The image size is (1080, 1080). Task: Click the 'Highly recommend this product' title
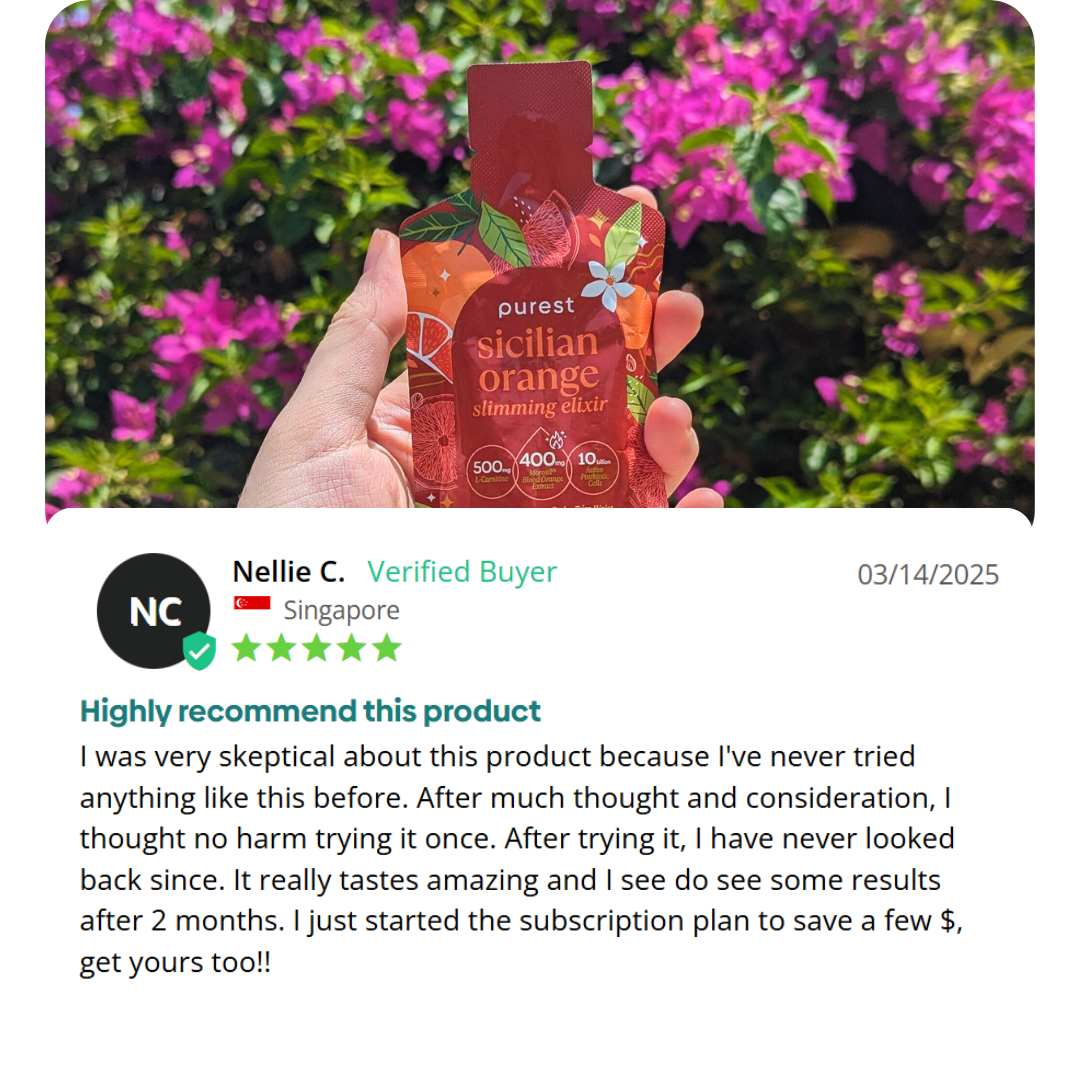[x=310, y=711]
